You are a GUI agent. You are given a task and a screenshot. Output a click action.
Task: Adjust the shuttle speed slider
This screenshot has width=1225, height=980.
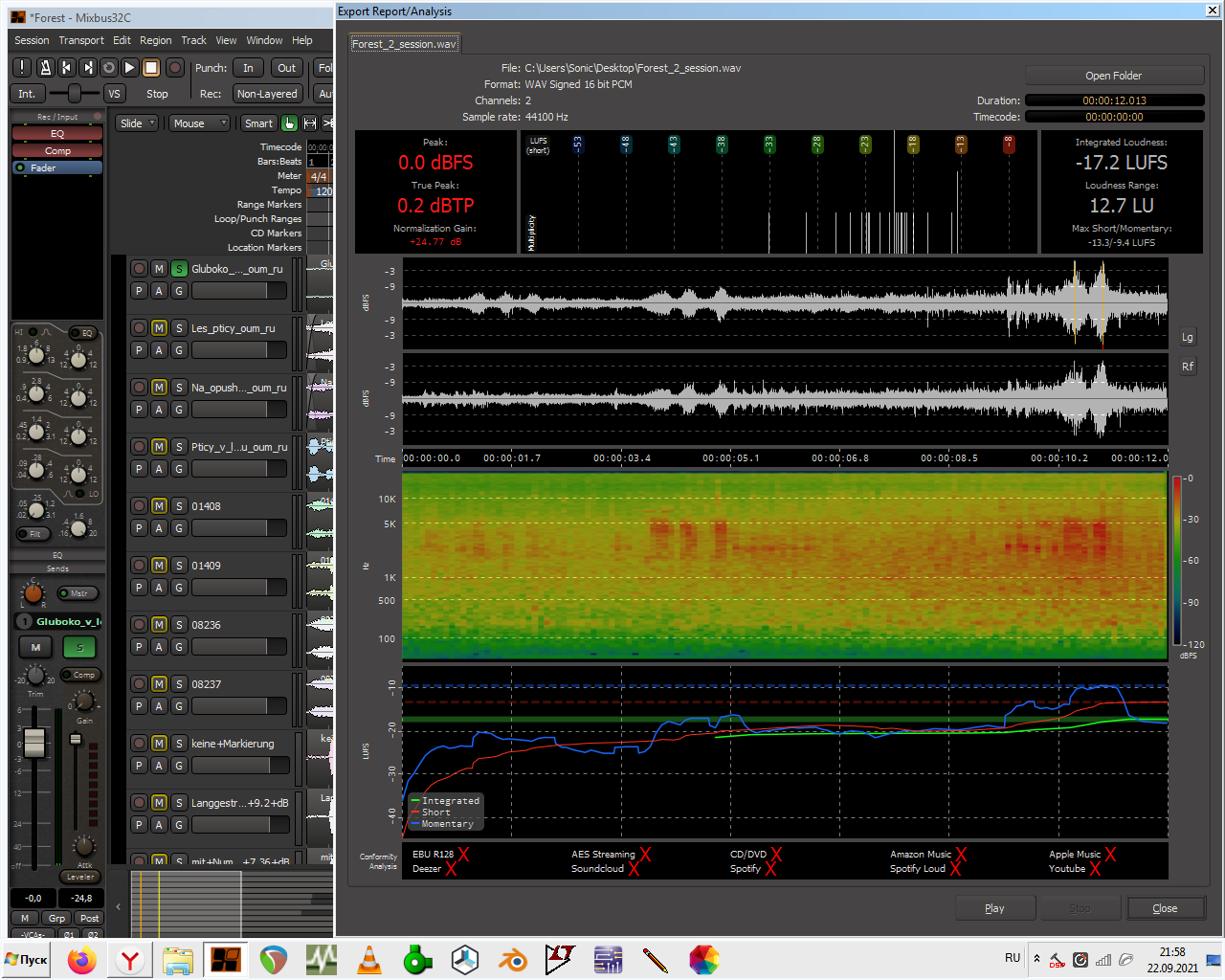pos(74,94)
